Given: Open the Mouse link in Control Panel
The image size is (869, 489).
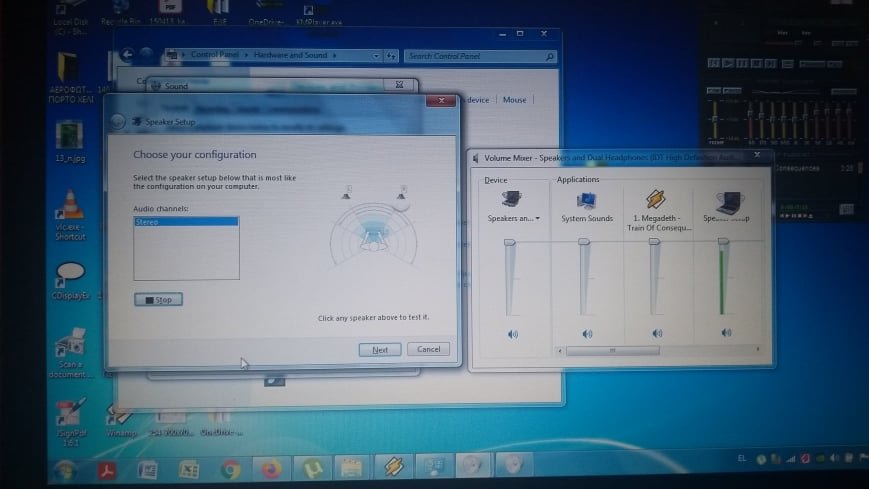Looking at the screenshot, I should [514, 100].
